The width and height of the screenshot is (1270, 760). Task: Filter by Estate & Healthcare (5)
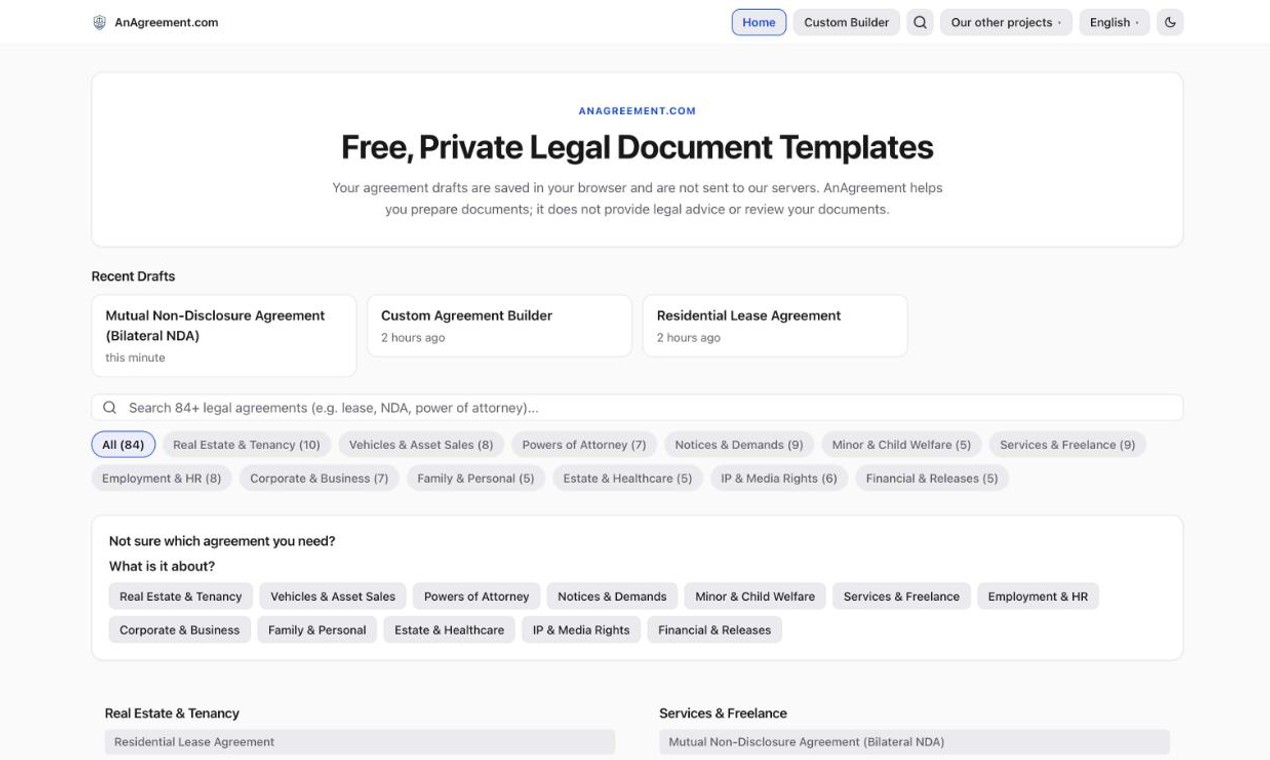click(627, 479)
